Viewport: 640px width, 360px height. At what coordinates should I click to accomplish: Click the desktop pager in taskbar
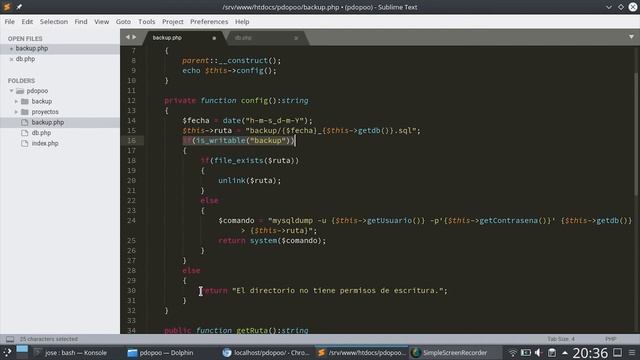[22, 352]
